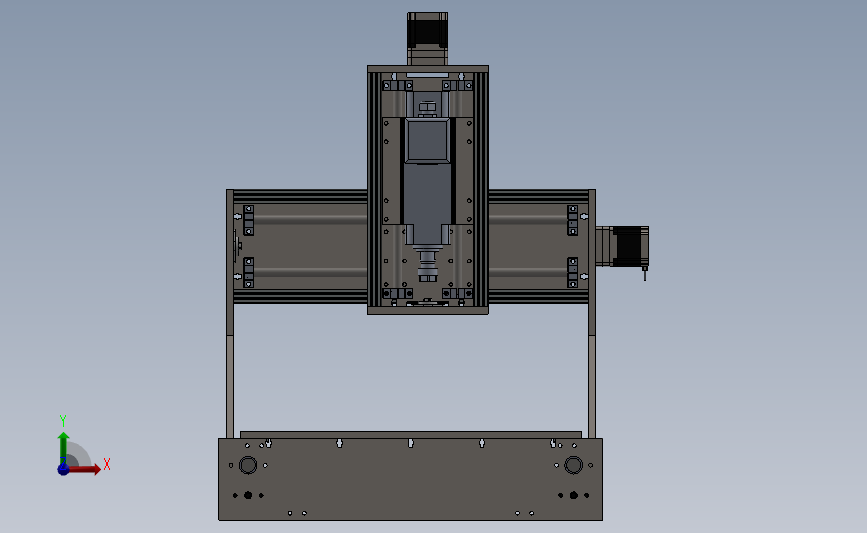
Task: Pick the right vertical gantry upright
Action: [592, 313]
